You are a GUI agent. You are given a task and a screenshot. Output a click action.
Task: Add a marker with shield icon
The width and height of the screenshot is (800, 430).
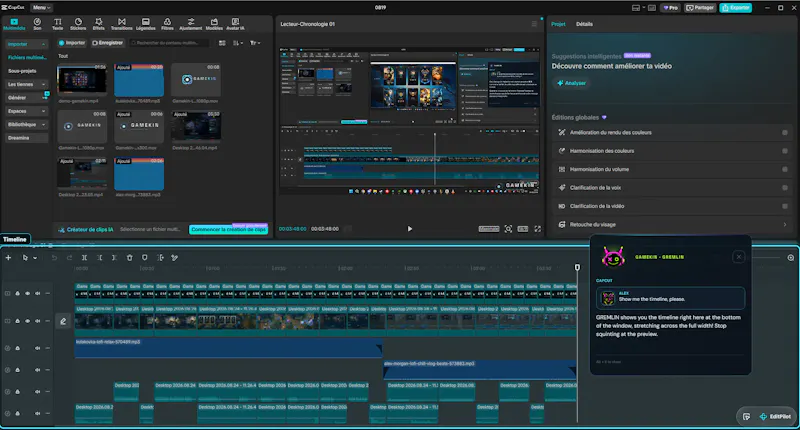tap(144, 258)
